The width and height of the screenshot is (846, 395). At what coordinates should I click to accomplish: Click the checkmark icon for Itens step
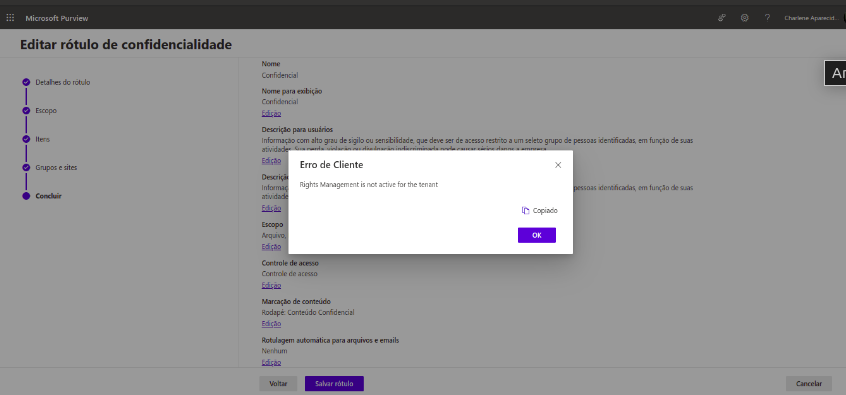26,139
